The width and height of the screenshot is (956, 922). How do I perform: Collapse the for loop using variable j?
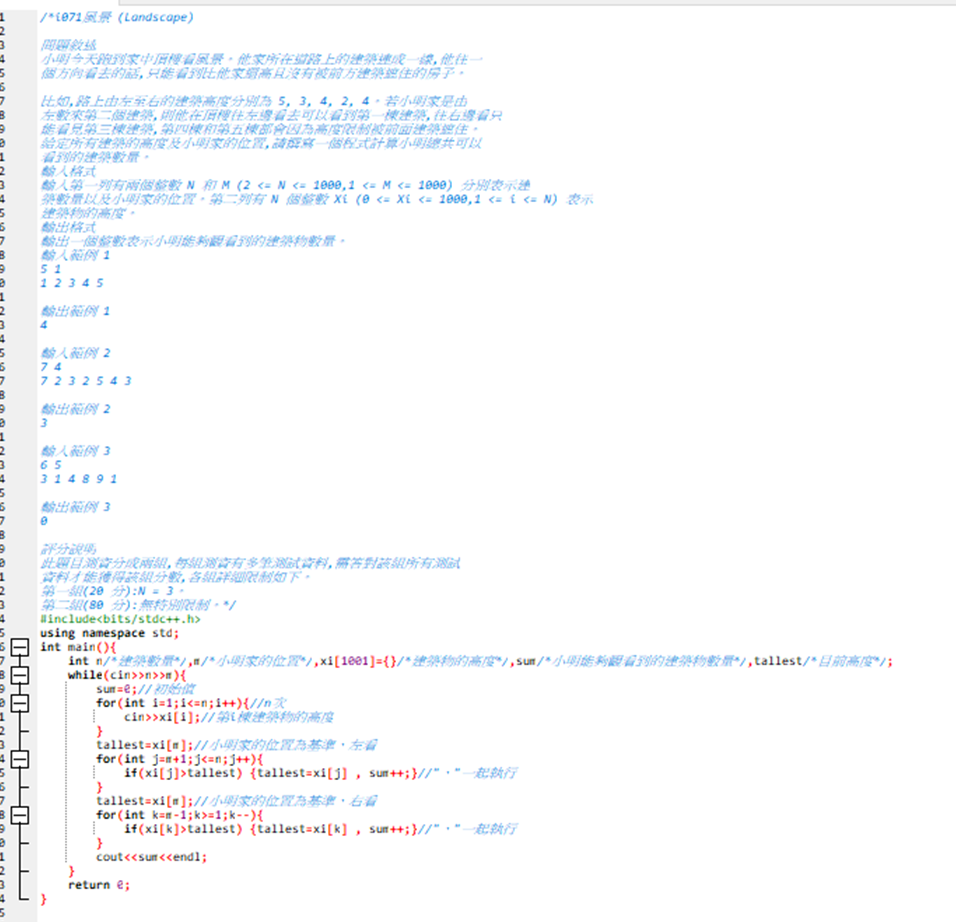coord(18,759)
